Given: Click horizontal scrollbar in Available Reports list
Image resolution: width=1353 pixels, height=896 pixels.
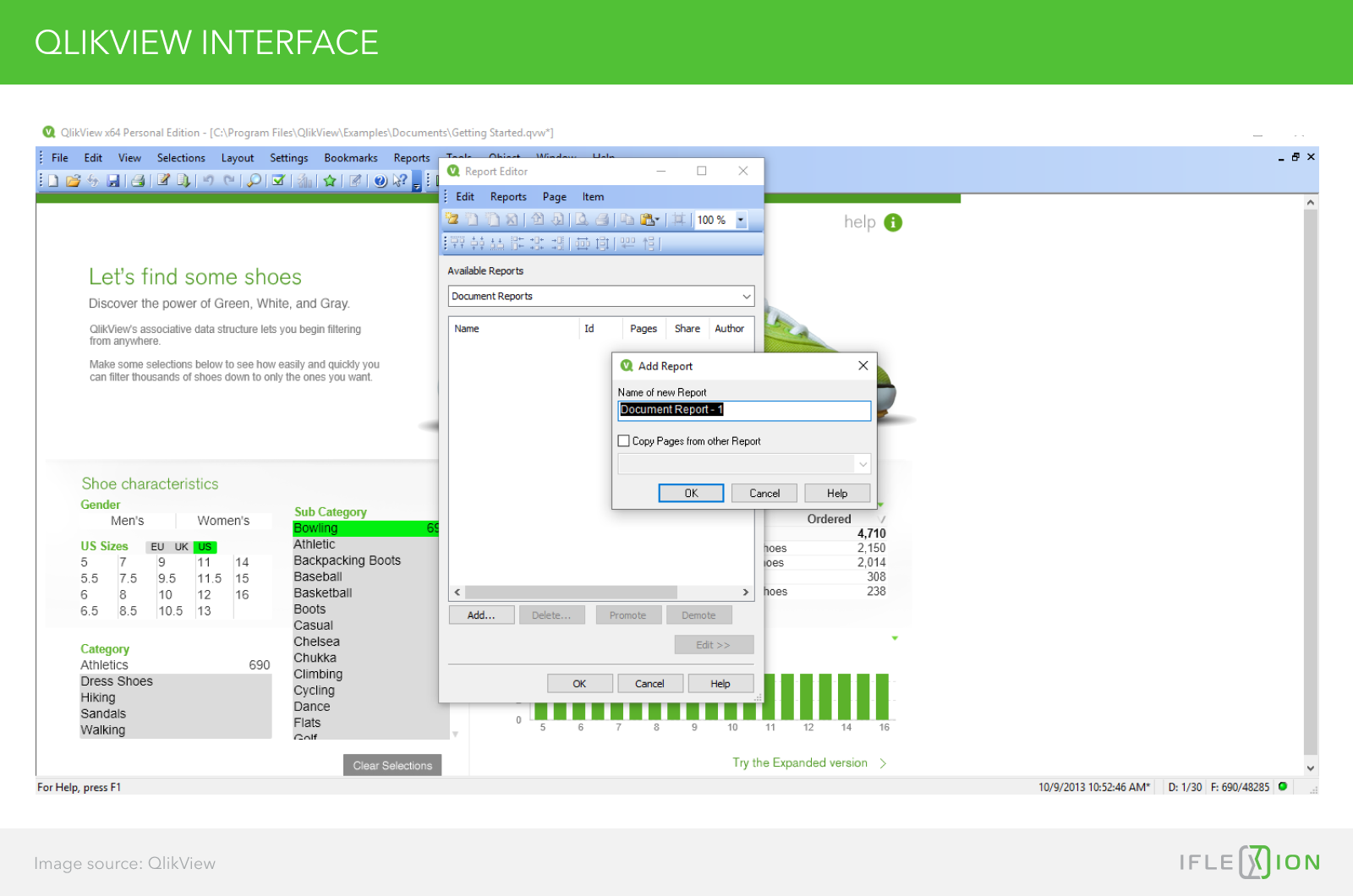Looking at the screenshot, I should pyautogui.click(x=571, y=593).
